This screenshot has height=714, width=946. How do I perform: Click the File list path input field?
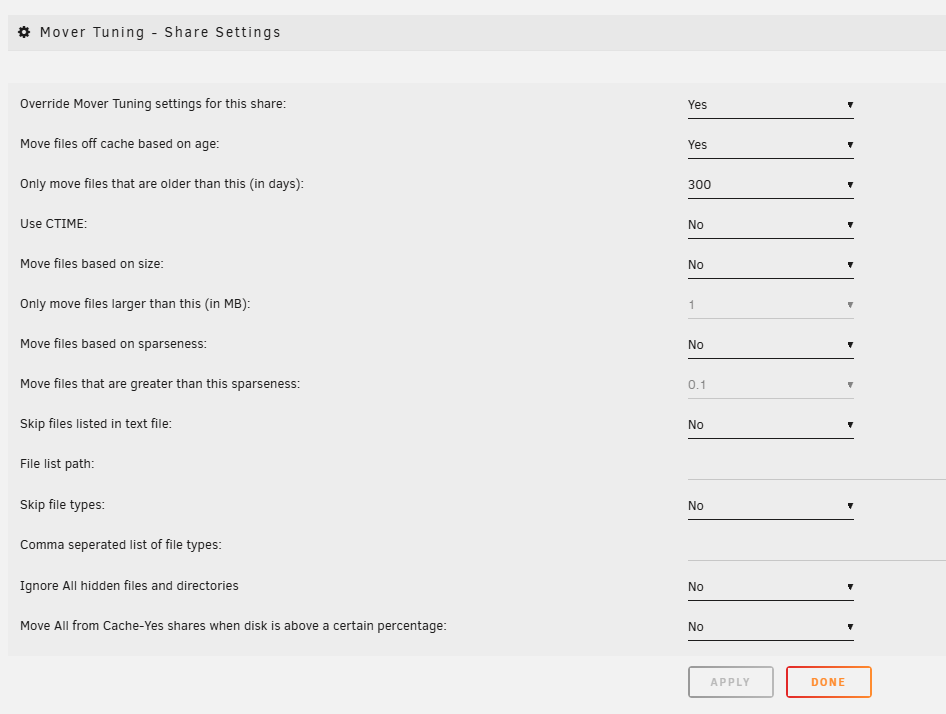[817, 466]
